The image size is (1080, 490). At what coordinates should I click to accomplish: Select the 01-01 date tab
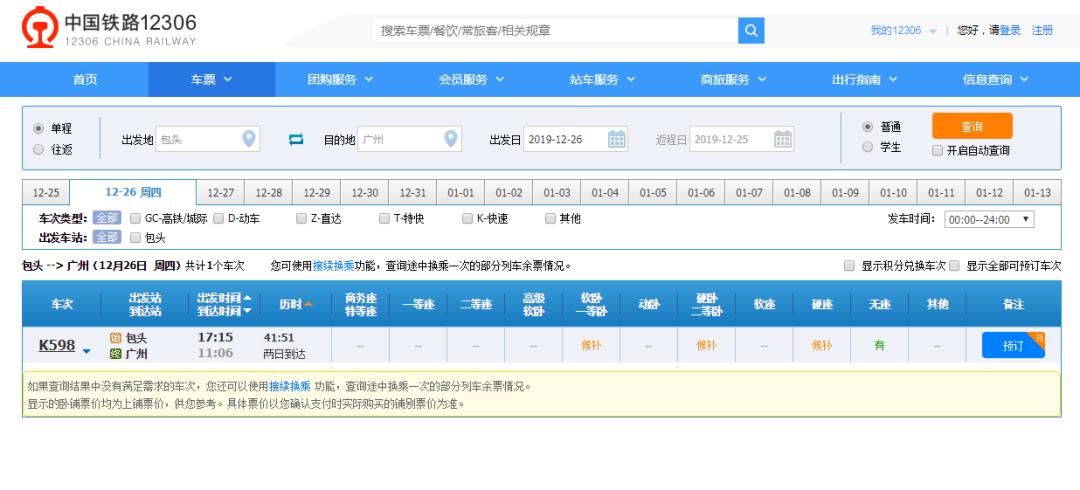[x=461, y=193]
